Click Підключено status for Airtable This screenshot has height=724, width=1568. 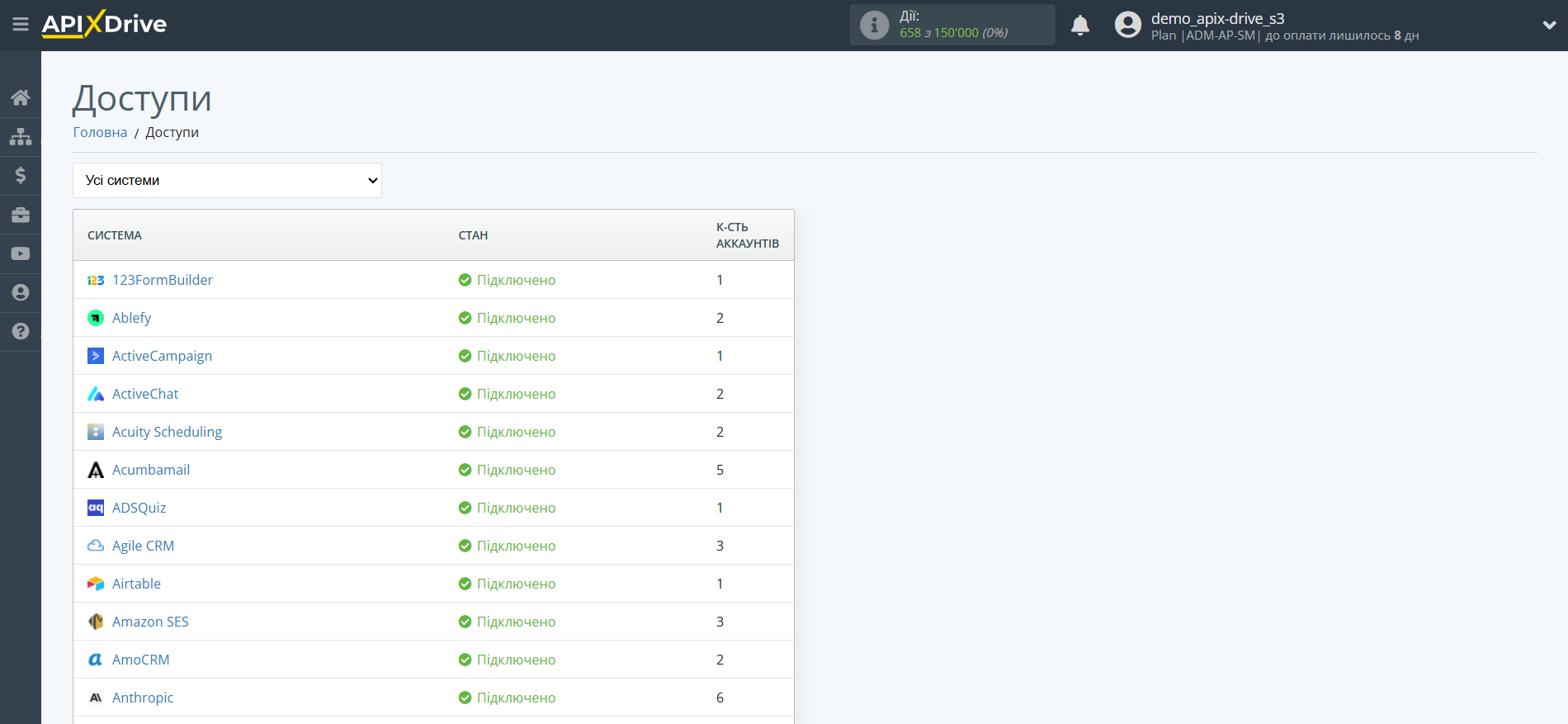pyautogui.click(x=516, y=584)
